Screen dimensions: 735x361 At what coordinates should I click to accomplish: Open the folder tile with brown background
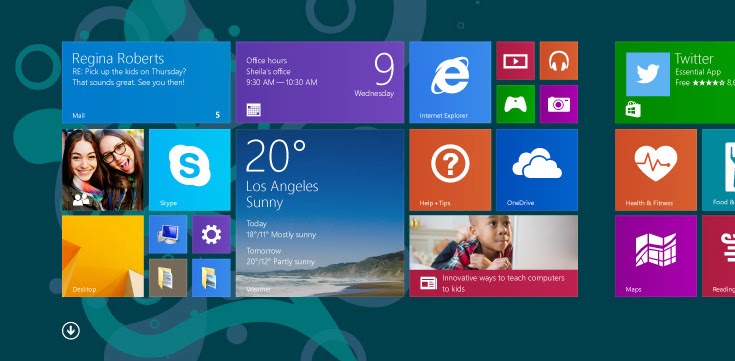tap(168, 278)
